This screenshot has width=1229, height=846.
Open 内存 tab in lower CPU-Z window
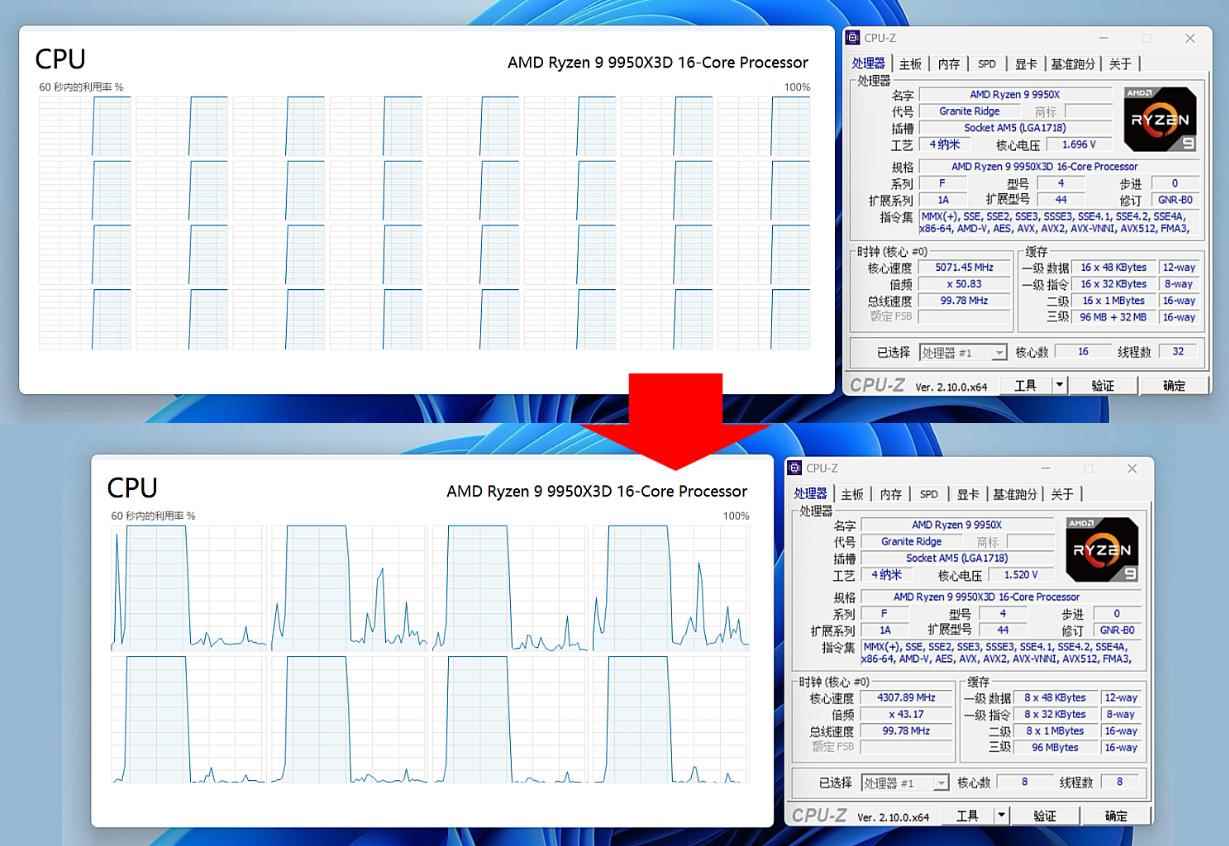[891, 494]
